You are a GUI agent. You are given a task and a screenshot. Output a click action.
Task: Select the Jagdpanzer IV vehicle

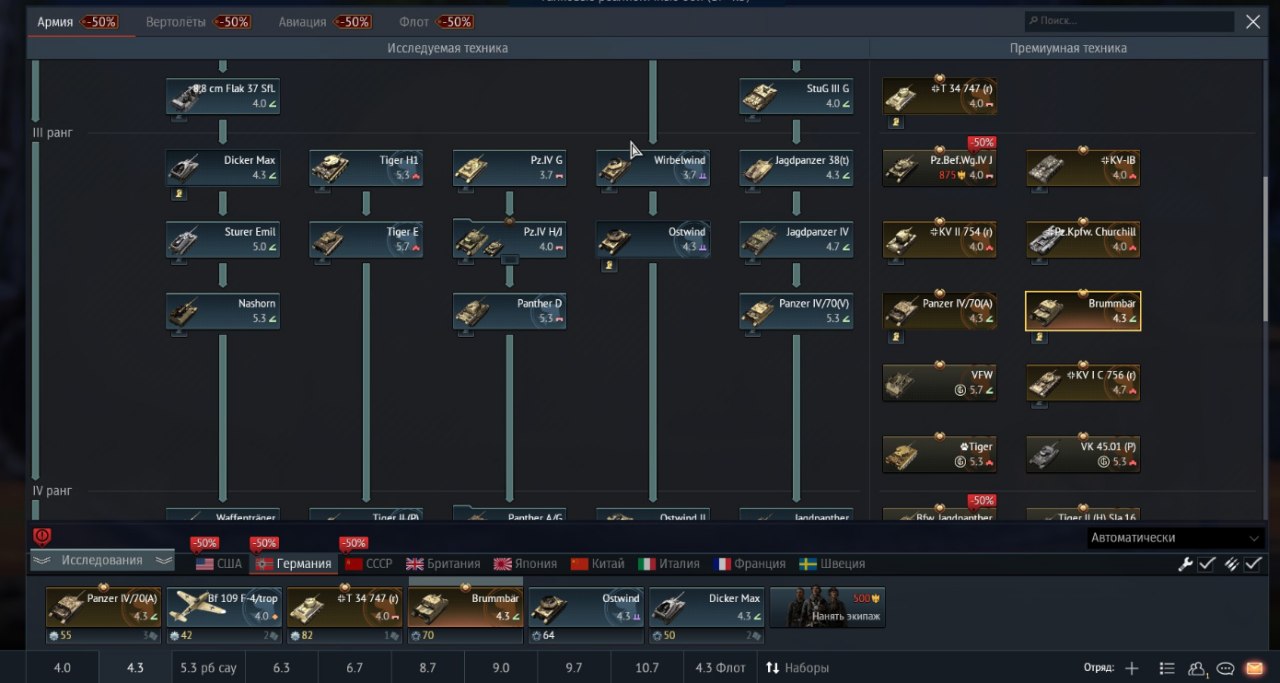[797, 240]
